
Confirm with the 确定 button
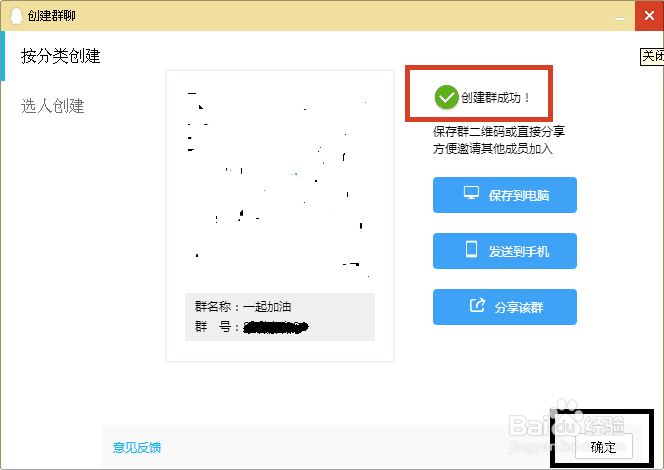603,447
